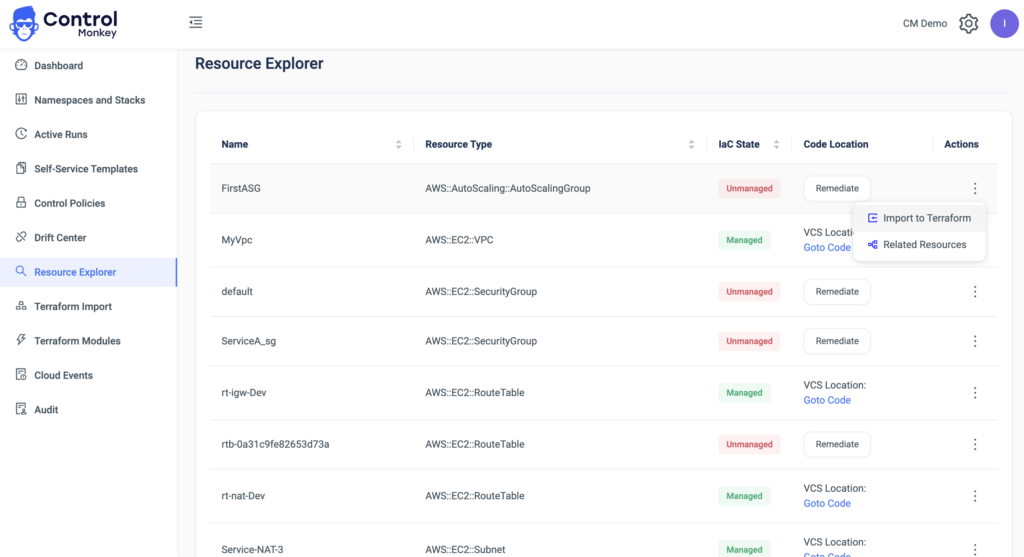The image size is (1024, 557).
Task: Follow Goto Code link for rt-igw-Dev
Action: pos(827,400)
